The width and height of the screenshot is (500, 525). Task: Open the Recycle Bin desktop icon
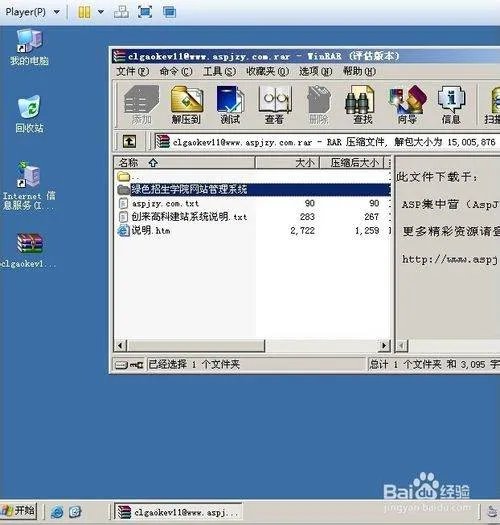(x=29, y=114)
